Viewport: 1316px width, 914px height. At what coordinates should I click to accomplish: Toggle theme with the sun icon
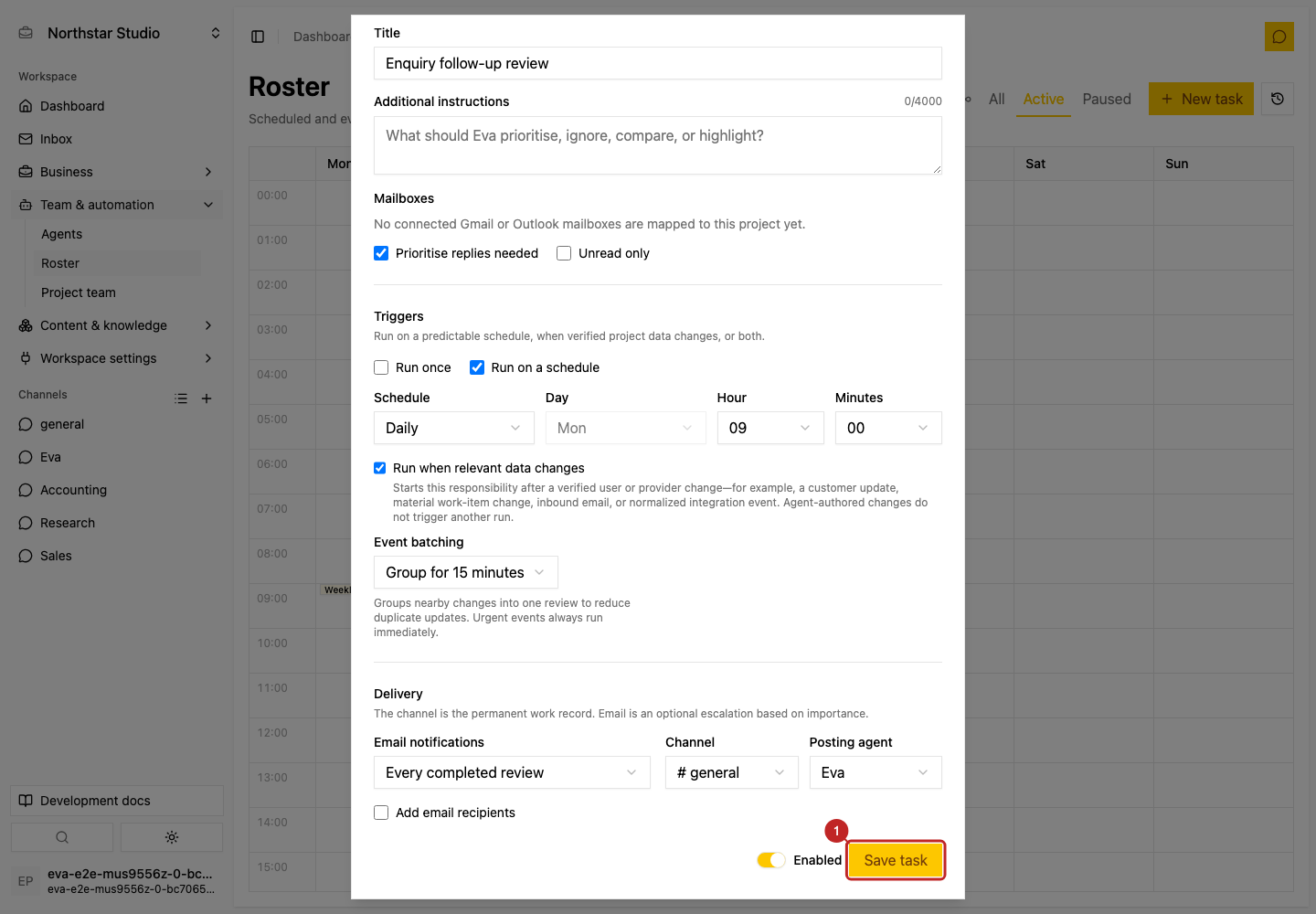coord(172,837)
